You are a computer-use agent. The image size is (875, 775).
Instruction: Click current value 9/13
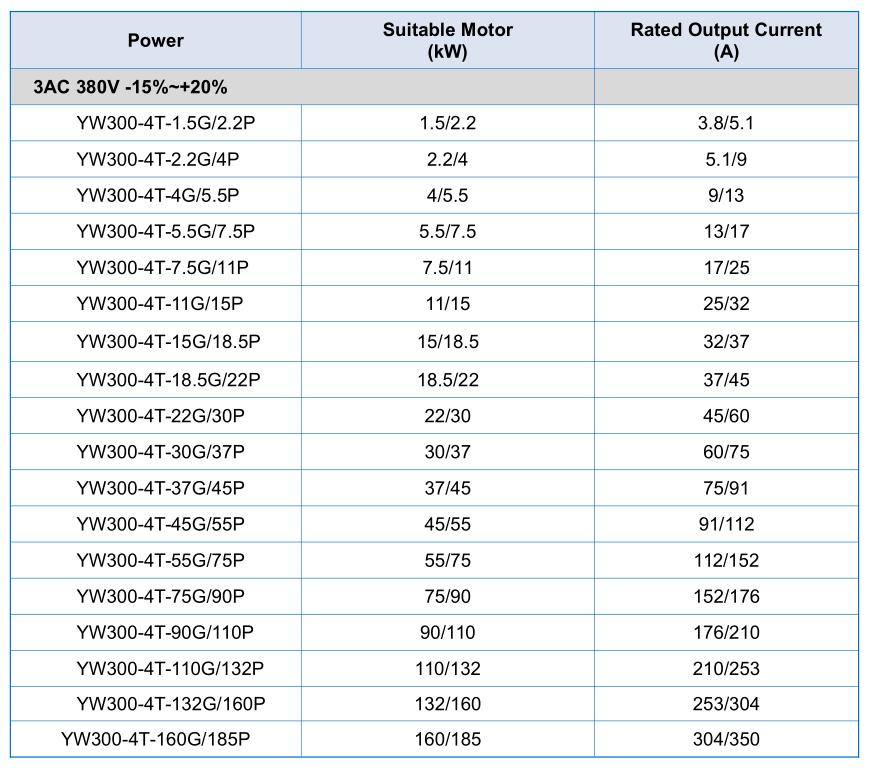click(x=726, y=195)
